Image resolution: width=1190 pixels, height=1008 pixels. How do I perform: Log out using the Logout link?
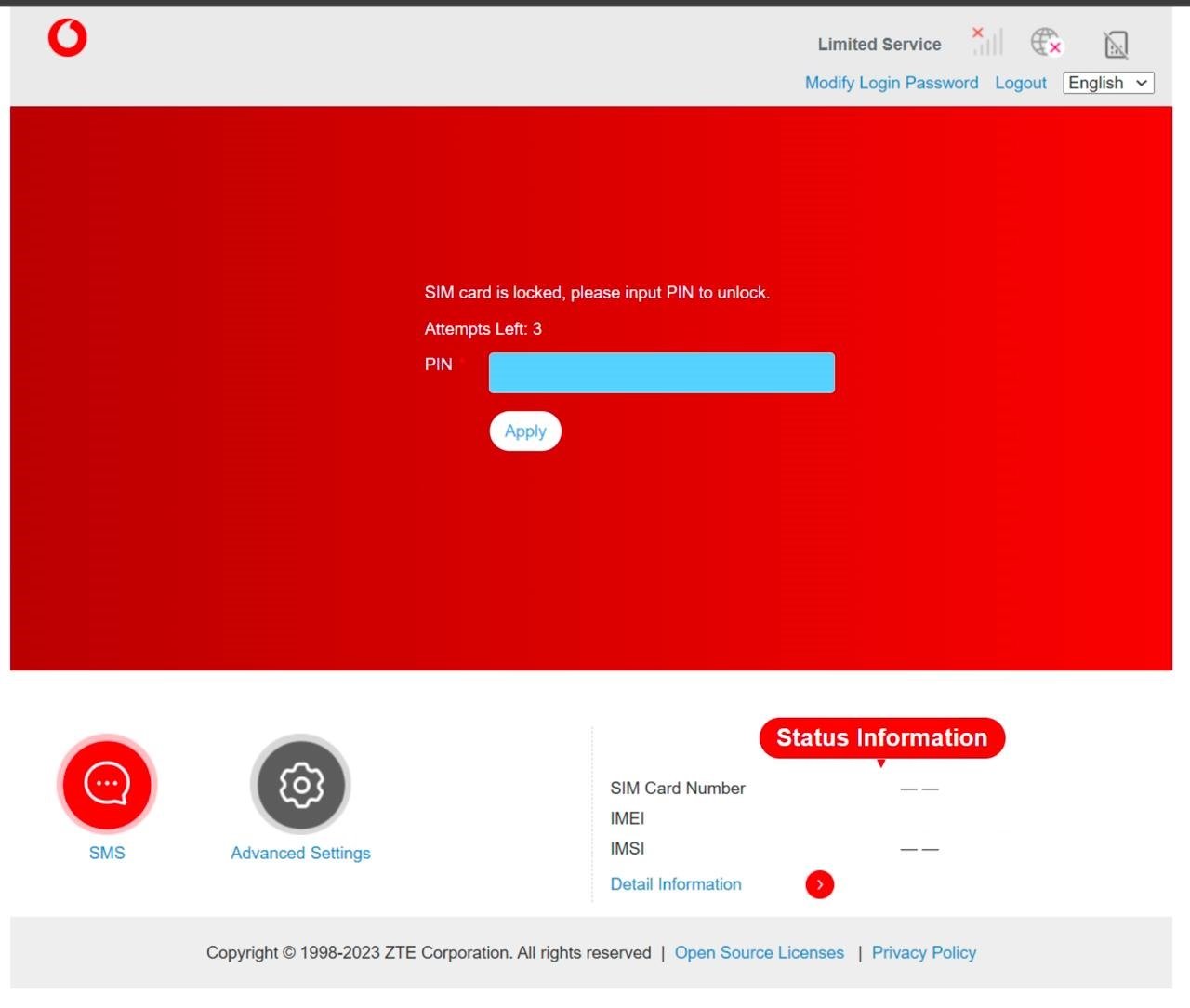pos(1020,83)
